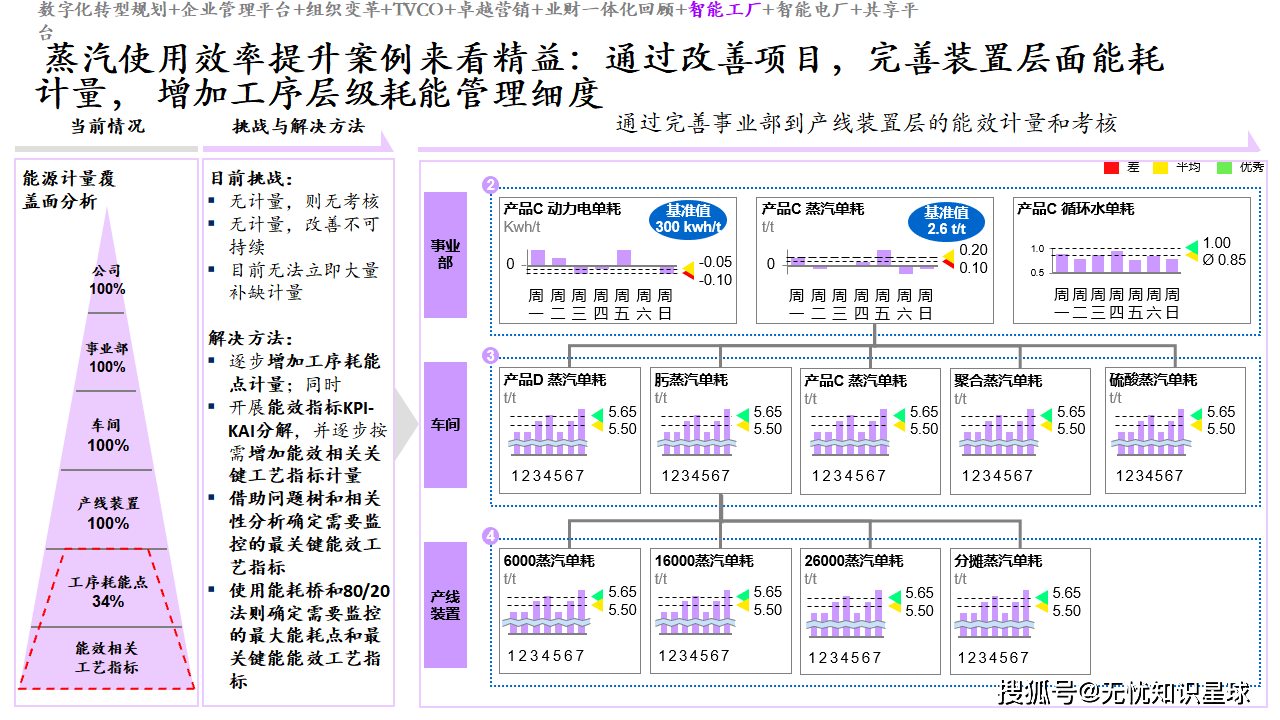Select the red 差 legend swatch
The height and width of the screenshot is (720, 1280).
click(1111, 167)
